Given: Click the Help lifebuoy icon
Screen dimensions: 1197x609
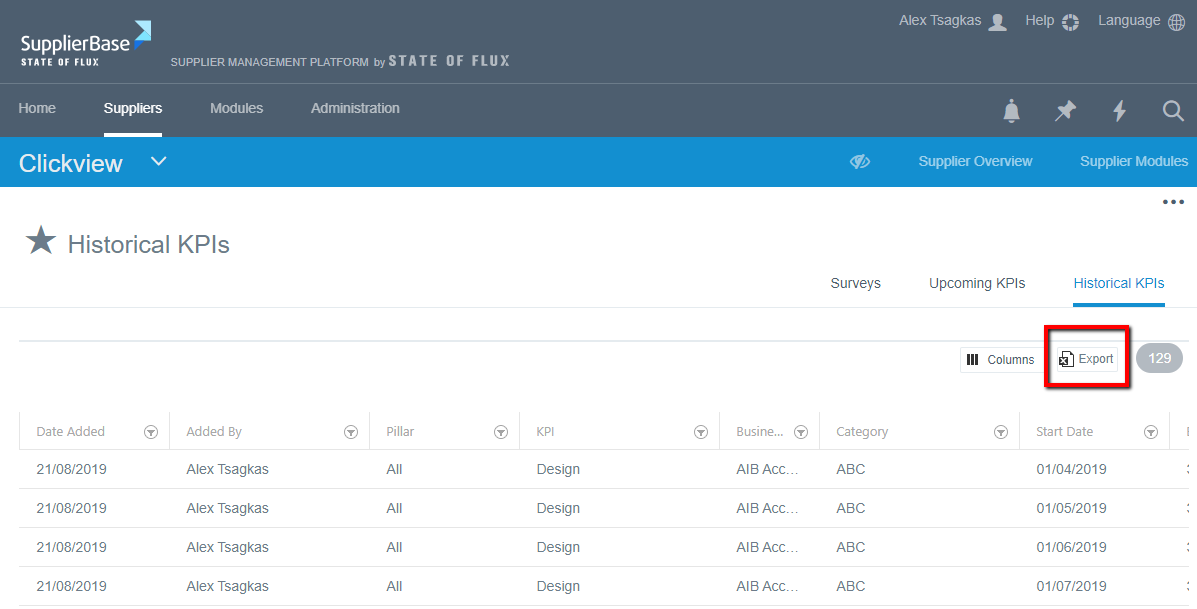Looking at the screenshot, I should (x=1070, y=22).
